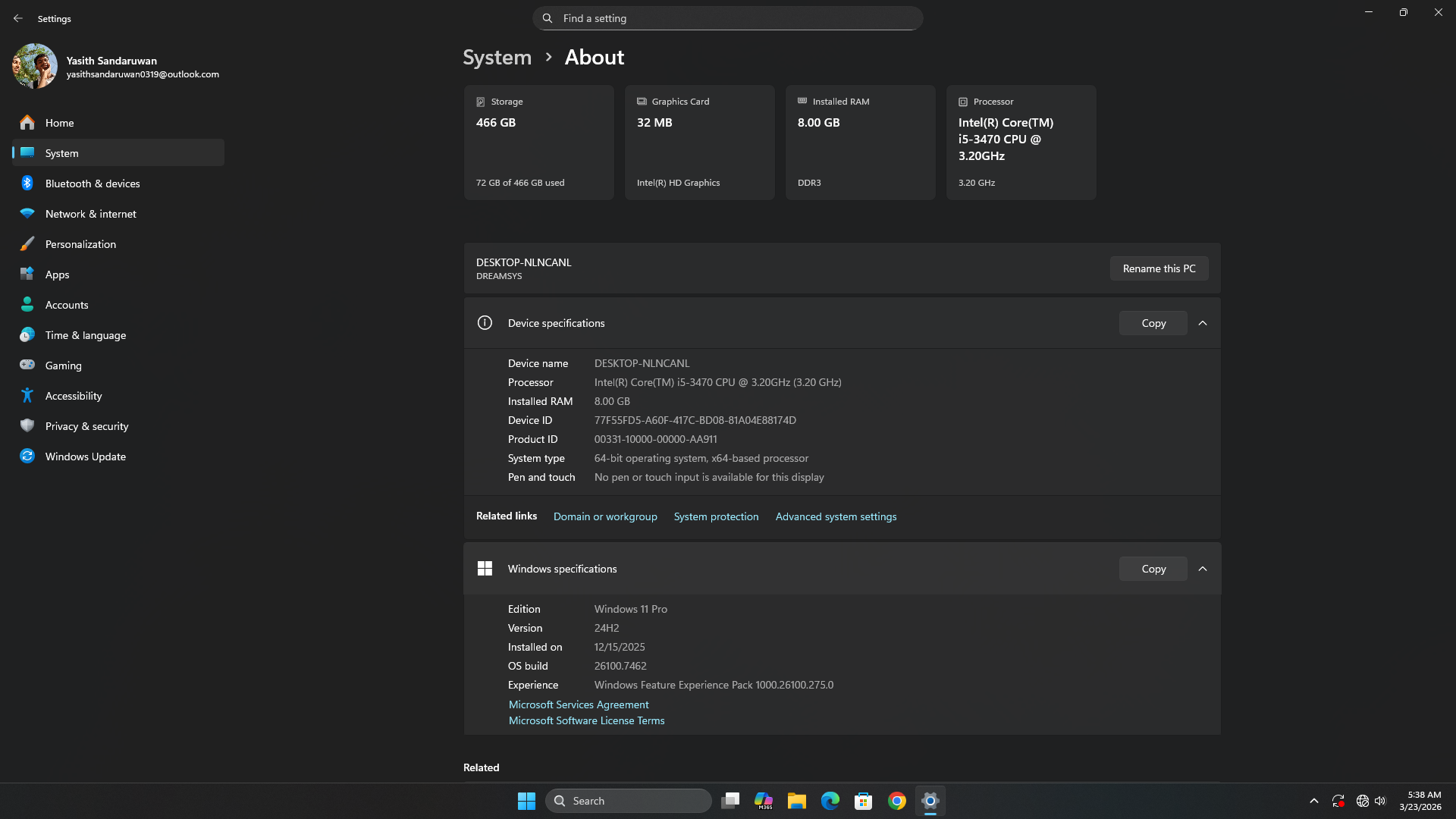Screen dimensions: 1456x819
Task: Select System in the sidebar
Action: (x=61, y=152)
